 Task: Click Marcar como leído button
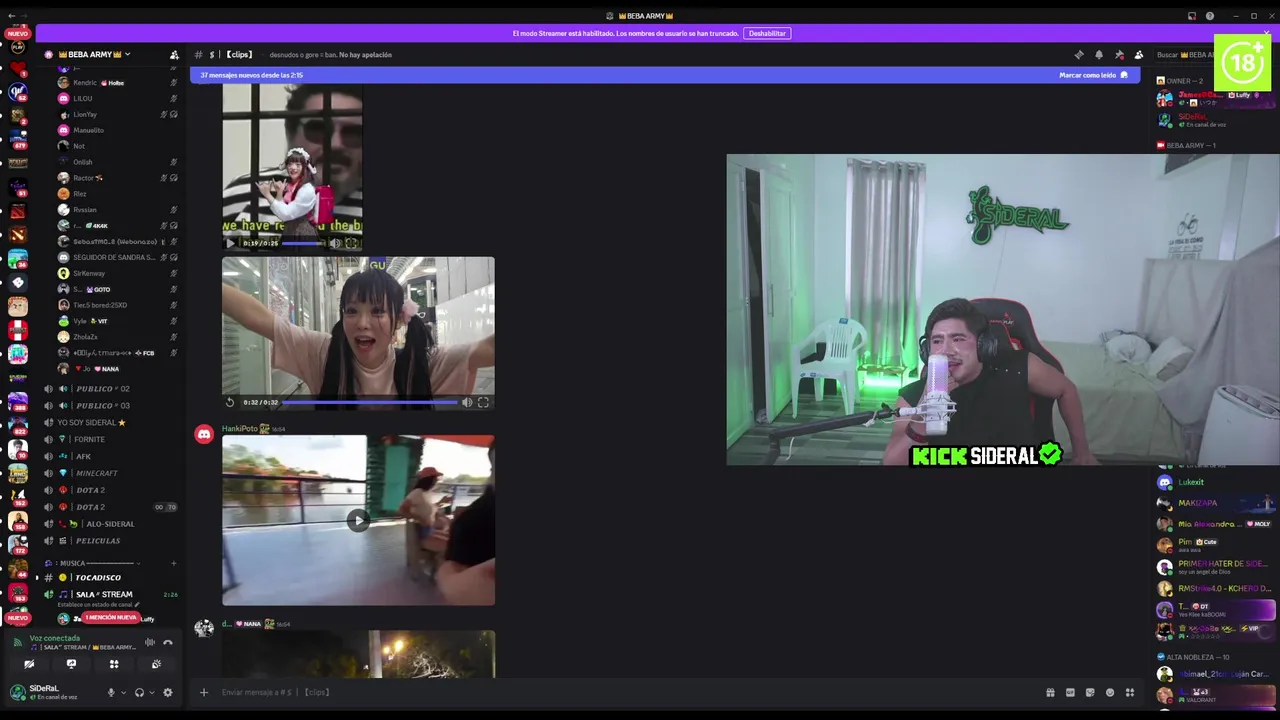[x=1093, y=75]
